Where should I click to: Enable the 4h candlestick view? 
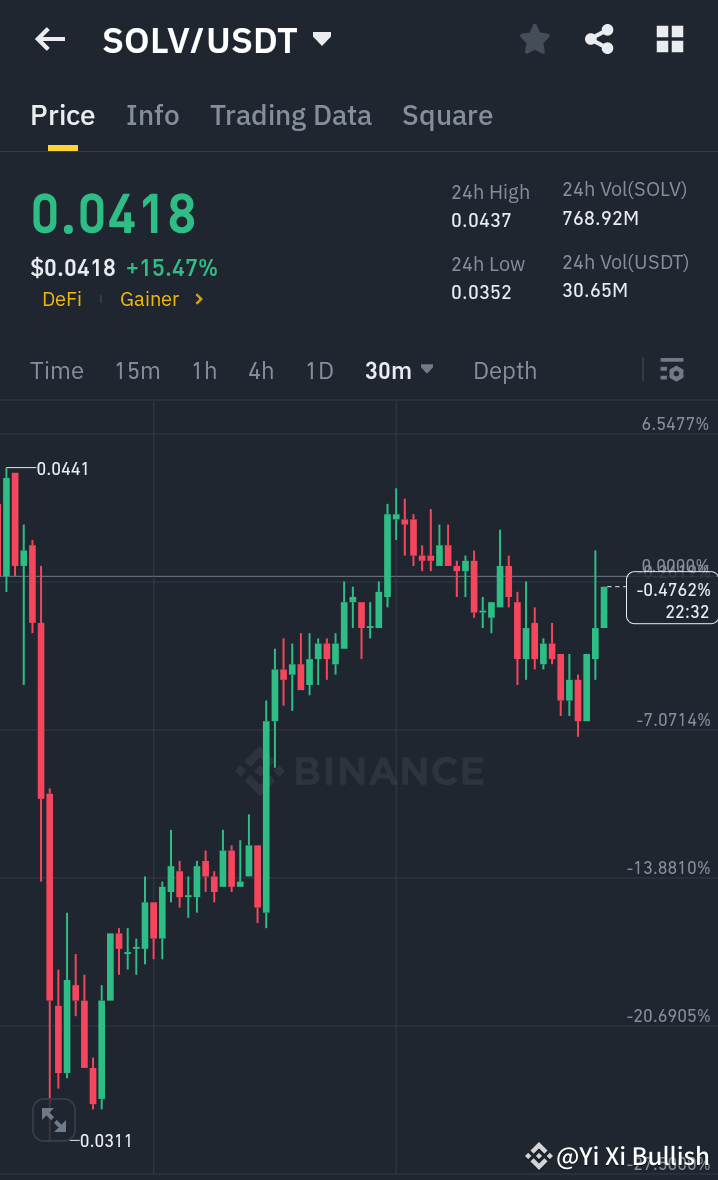pos(260,370)
